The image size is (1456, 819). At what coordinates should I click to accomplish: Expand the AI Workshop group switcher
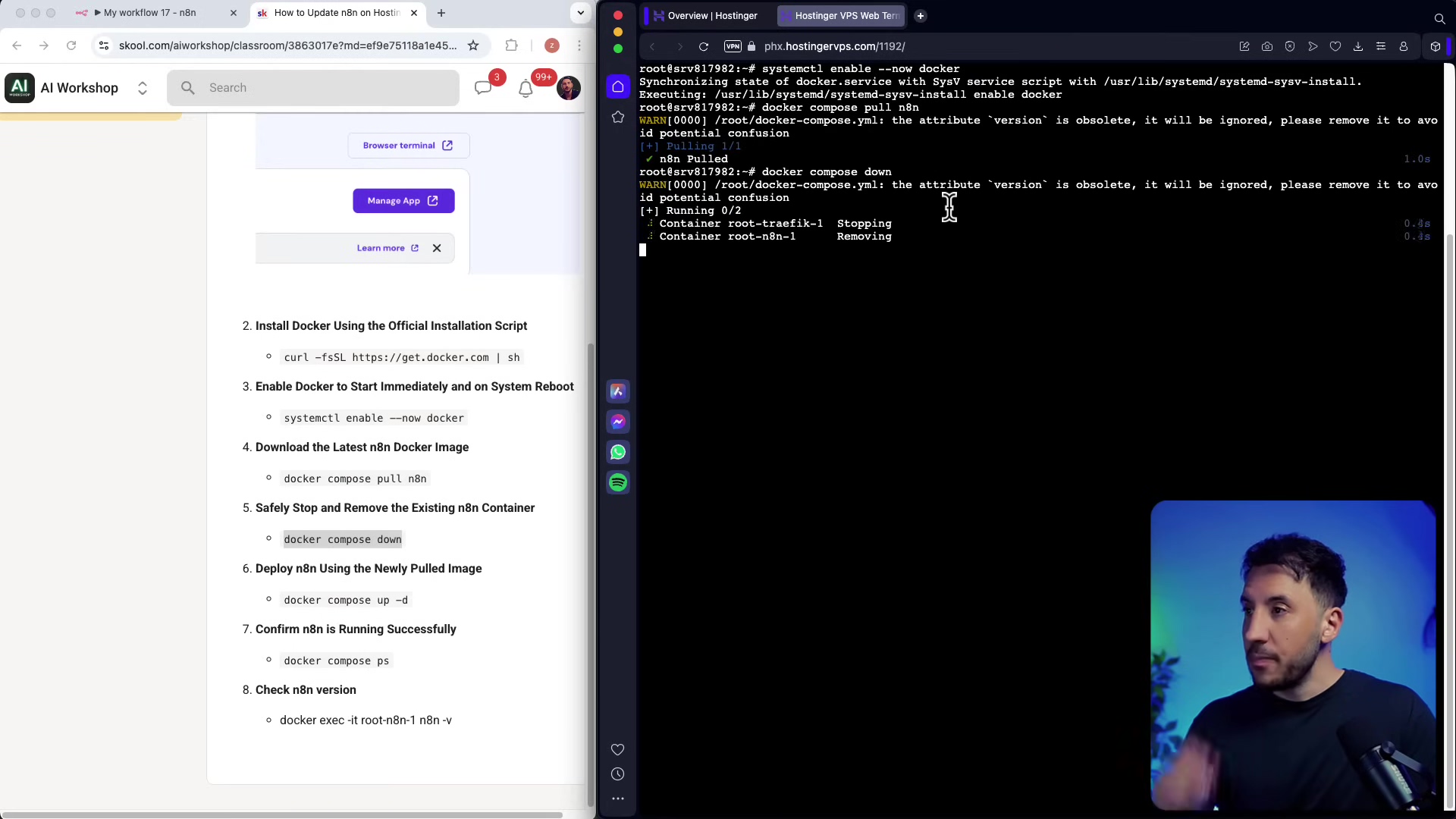[142, 88]
